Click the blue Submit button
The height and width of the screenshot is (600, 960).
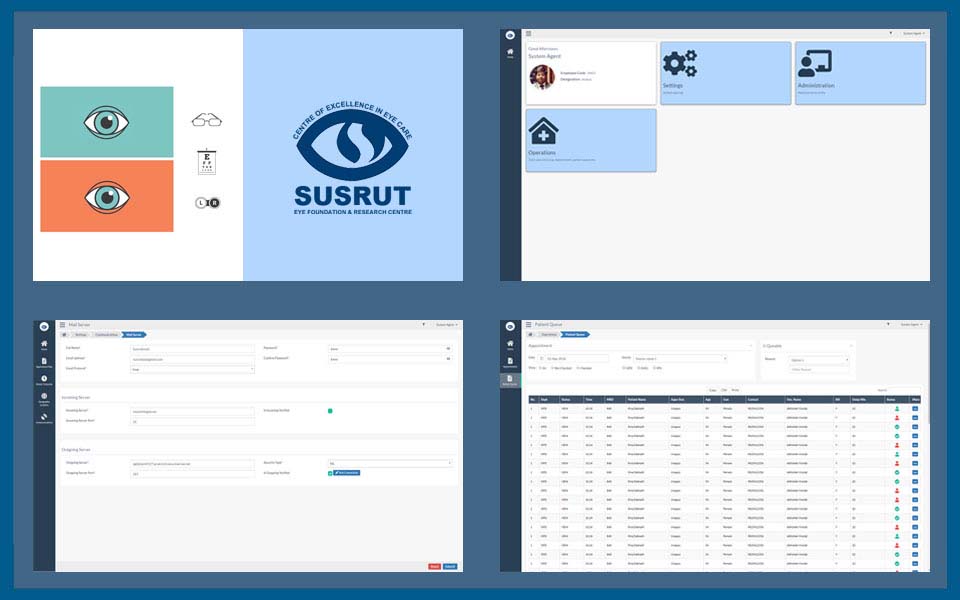[x=450, y=566]
